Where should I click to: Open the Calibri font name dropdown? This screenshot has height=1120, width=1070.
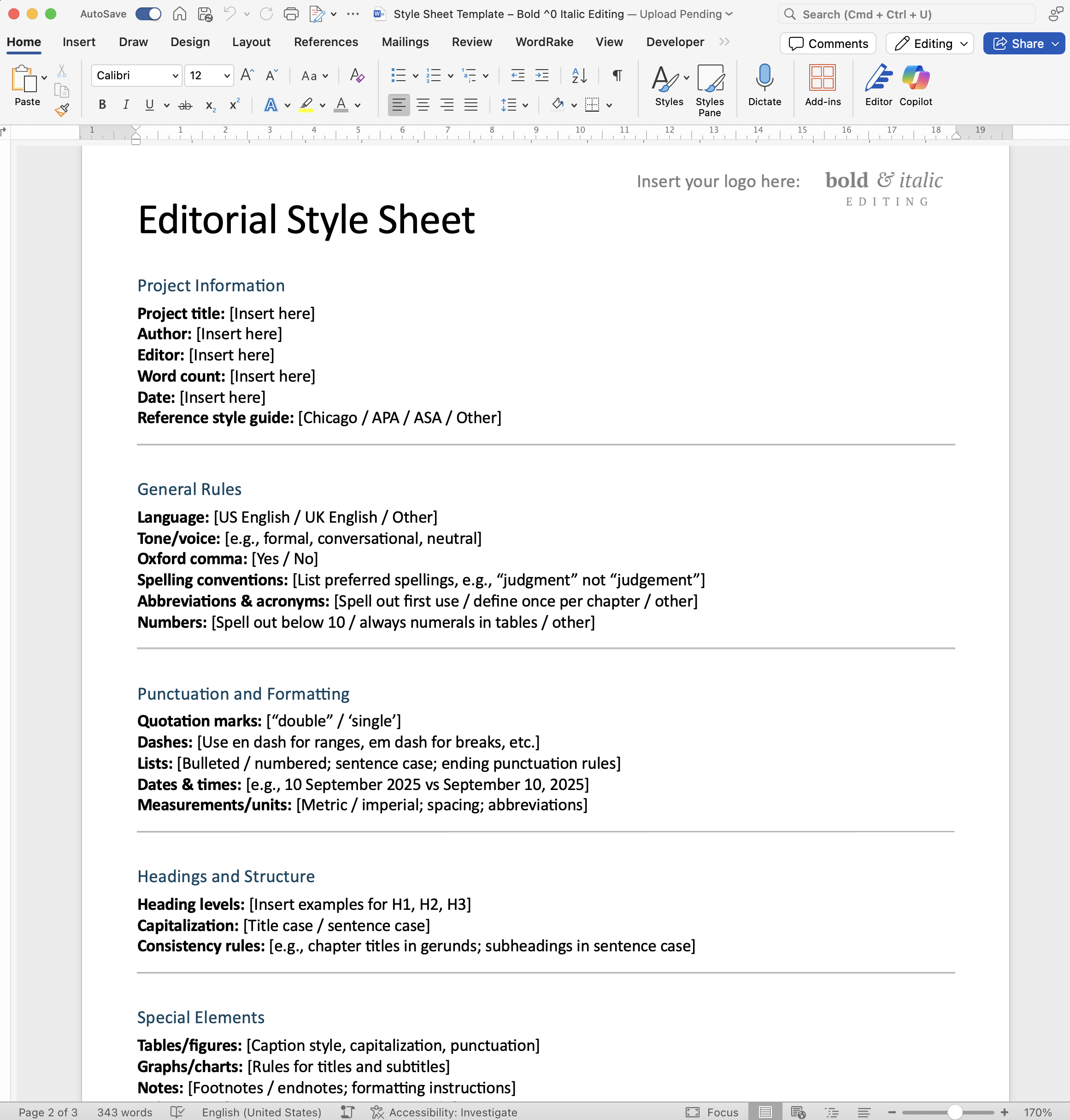click(x=175, y=75)
